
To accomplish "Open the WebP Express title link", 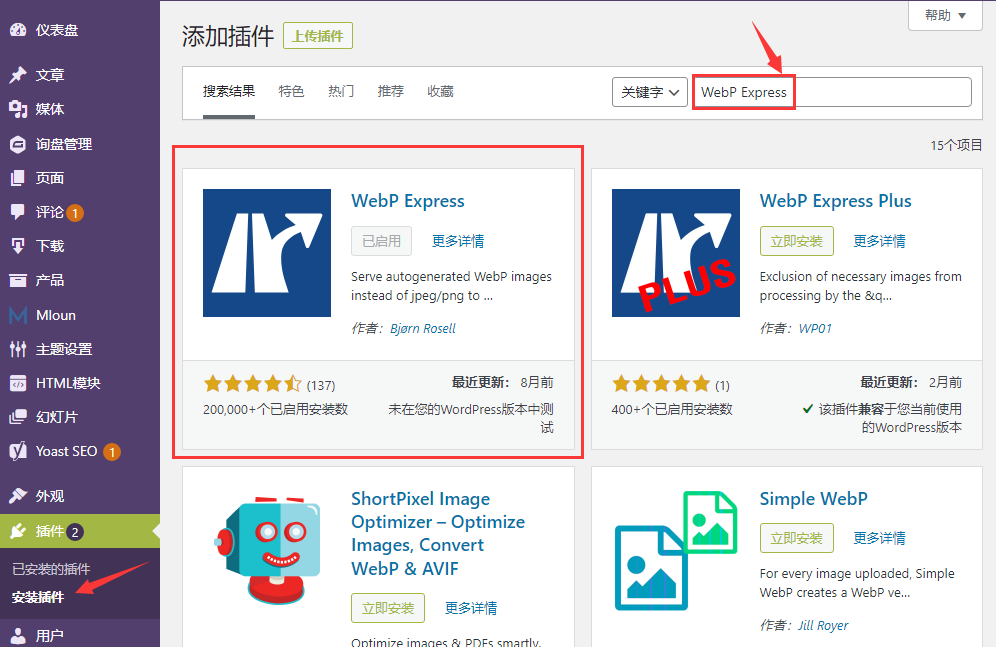I will (408, 201).
